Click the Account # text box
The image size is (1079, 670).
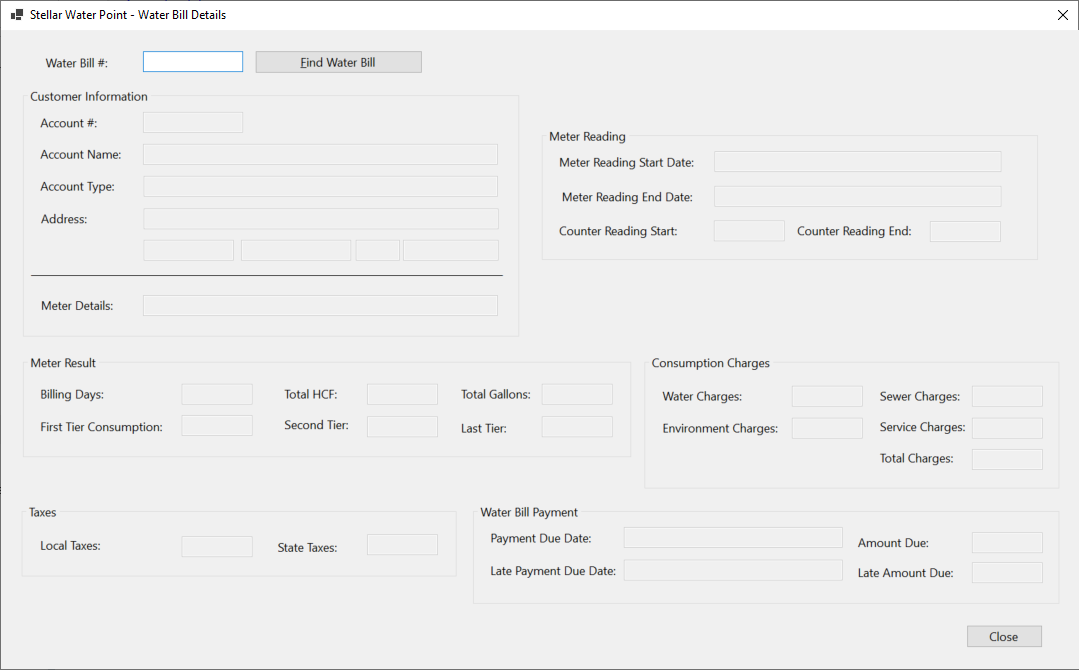(x=193, y=122)
